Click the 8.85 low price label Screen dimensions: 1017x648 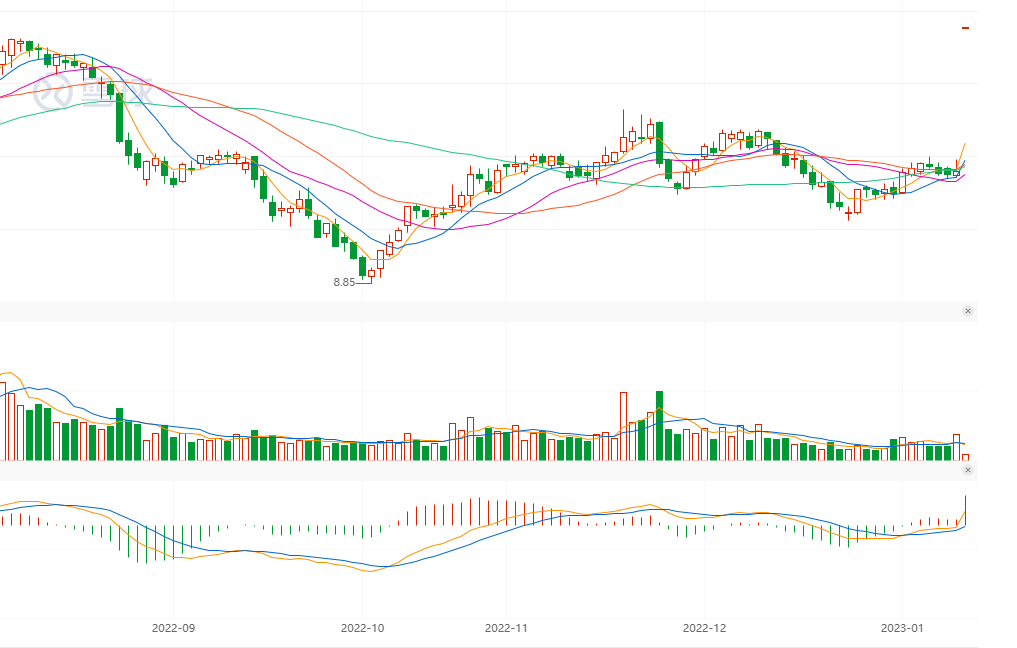click(344, 282)
